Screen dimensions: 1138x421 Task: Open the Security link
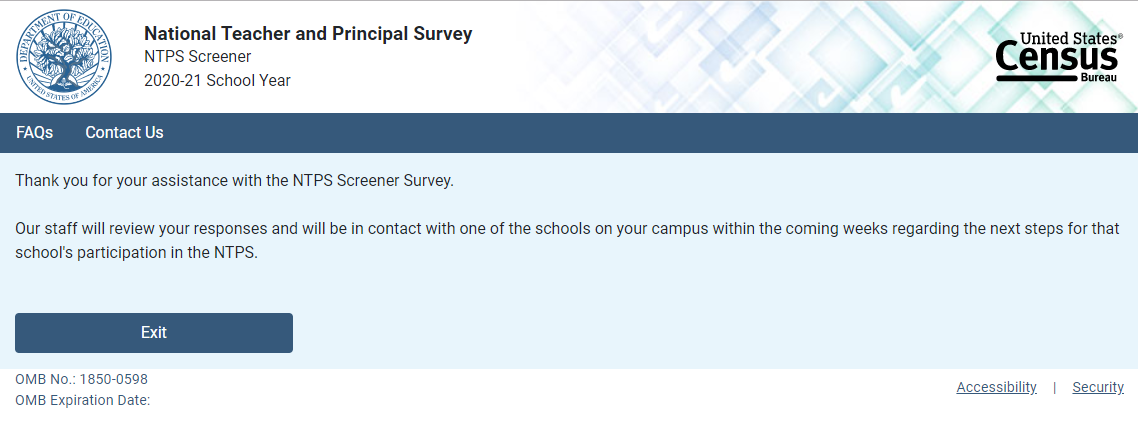(x=1098, y=387)
